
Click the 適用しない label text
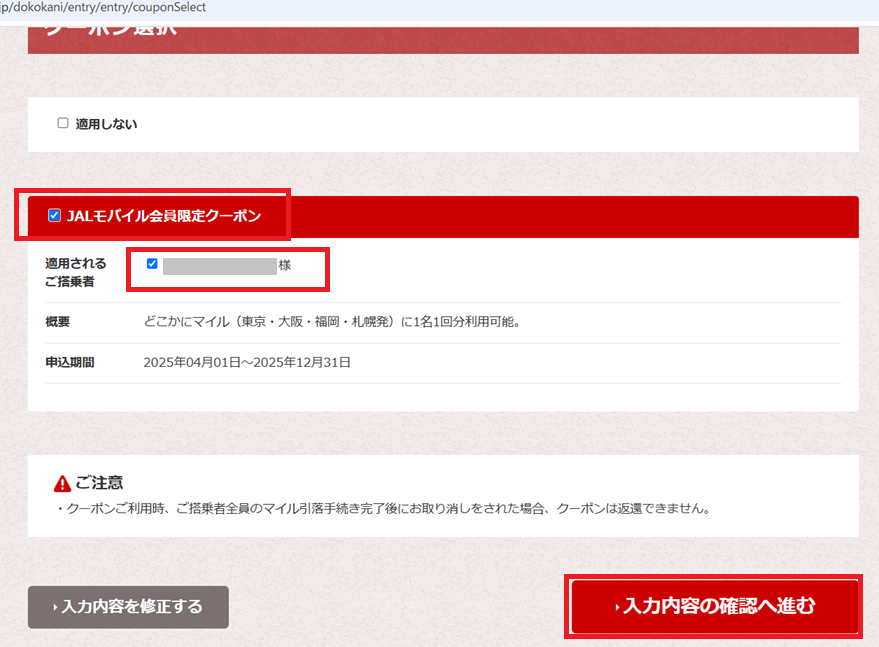(106, 125)
